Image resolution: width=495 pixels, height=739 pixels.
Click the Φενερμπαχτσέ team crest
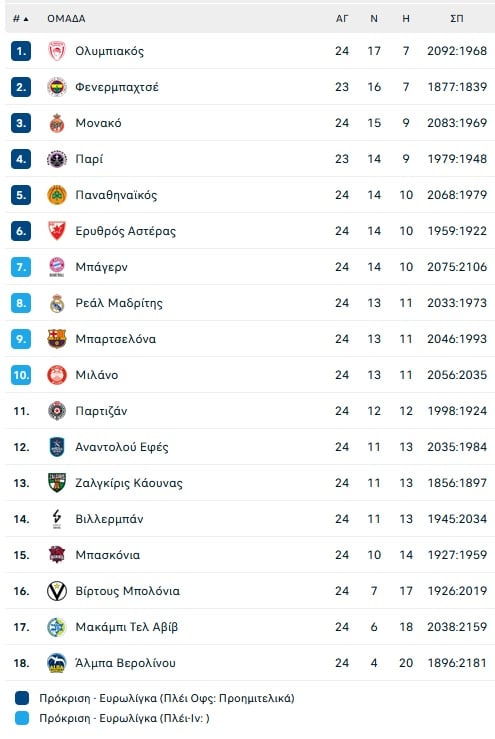tap(57, 87)
